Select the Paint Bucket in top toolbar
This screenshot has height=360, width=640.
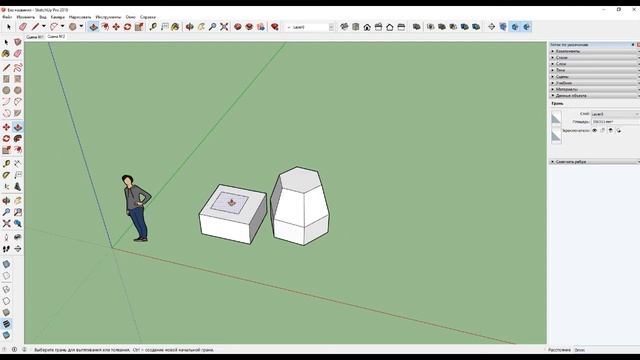(x=176, y=27)
